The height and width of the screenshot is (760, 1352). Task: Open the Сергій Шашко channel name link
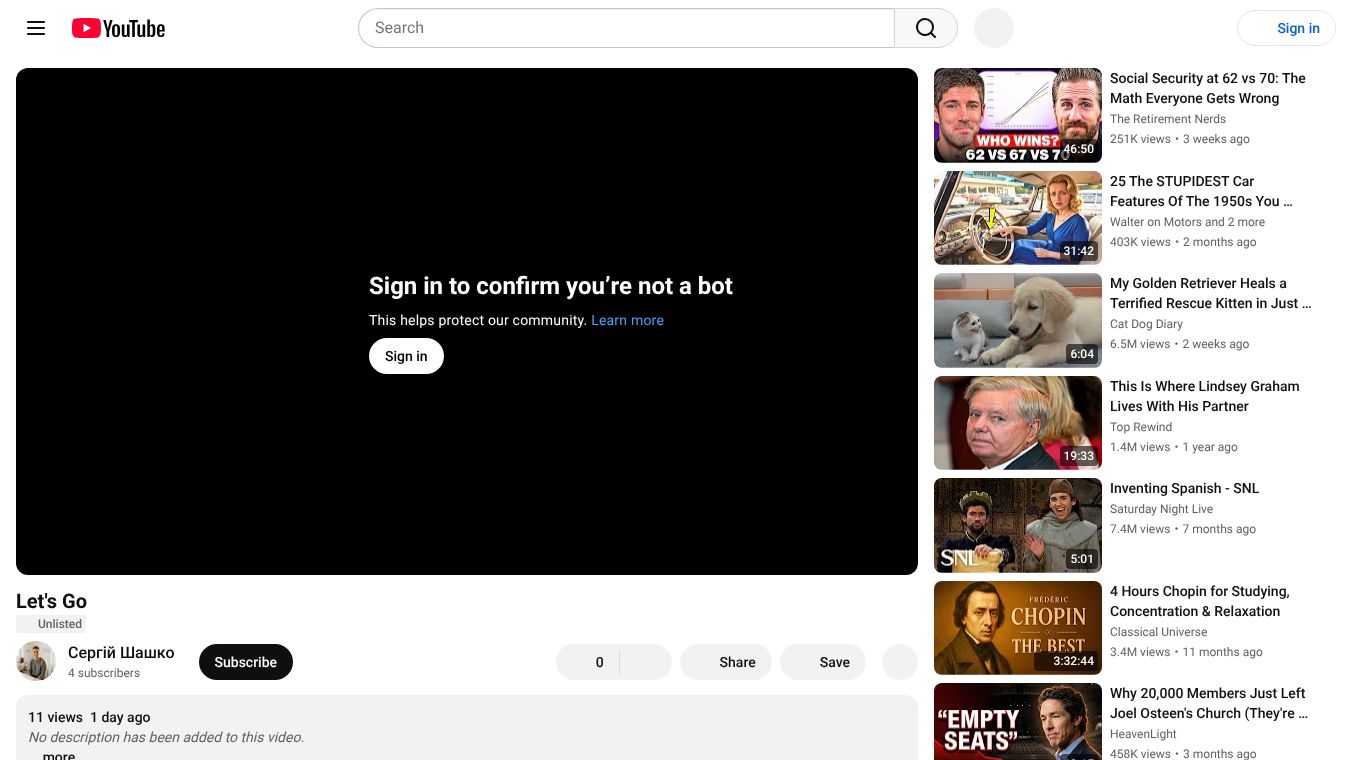coord(121,652)
